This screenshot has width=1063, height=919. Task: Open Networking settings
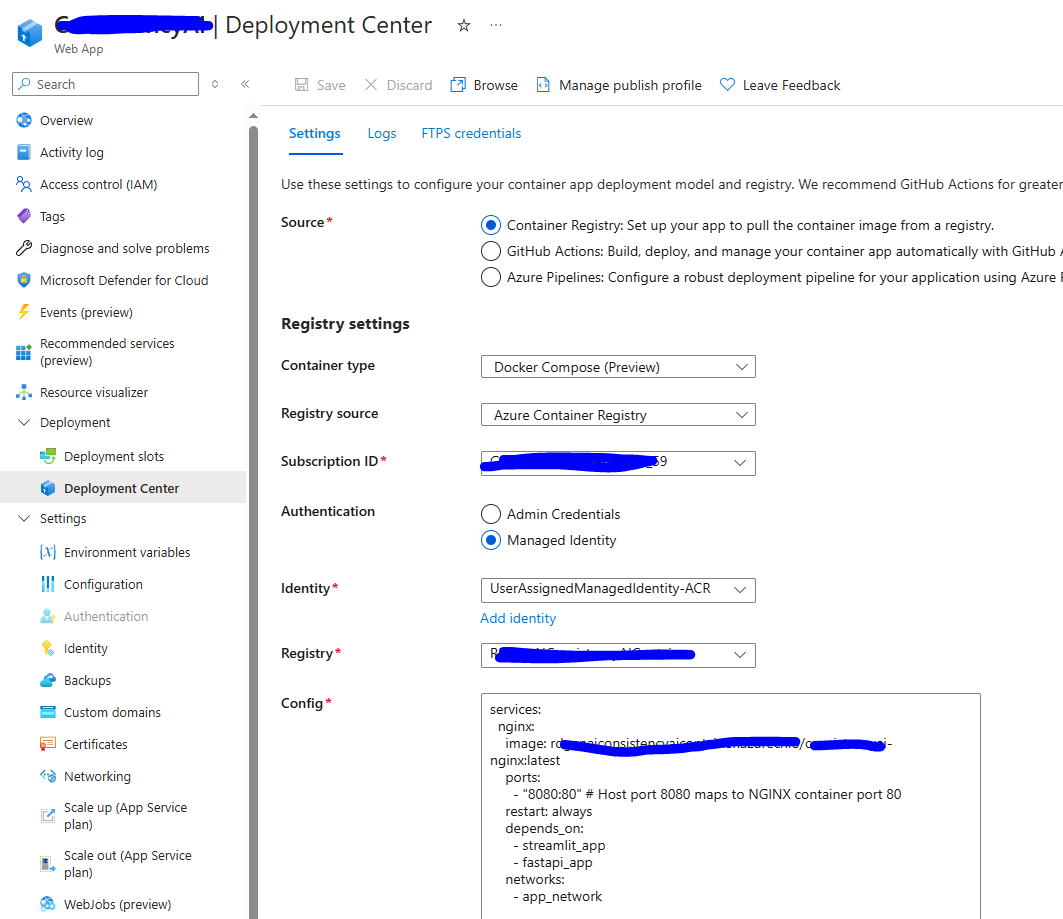pyautogui.click(x=96, y=775)
